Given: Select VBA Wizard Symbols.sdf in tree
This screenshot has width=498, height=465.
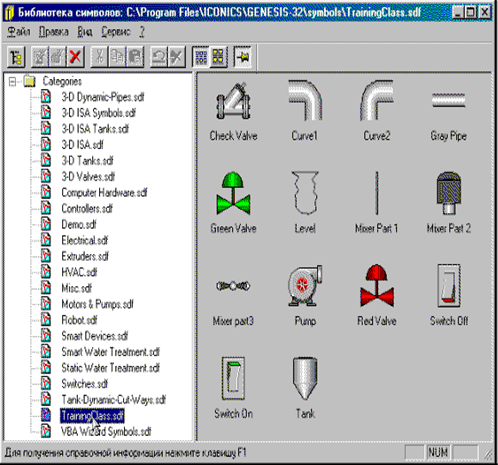Looking at the screenshot, I should tap(106, 432).
